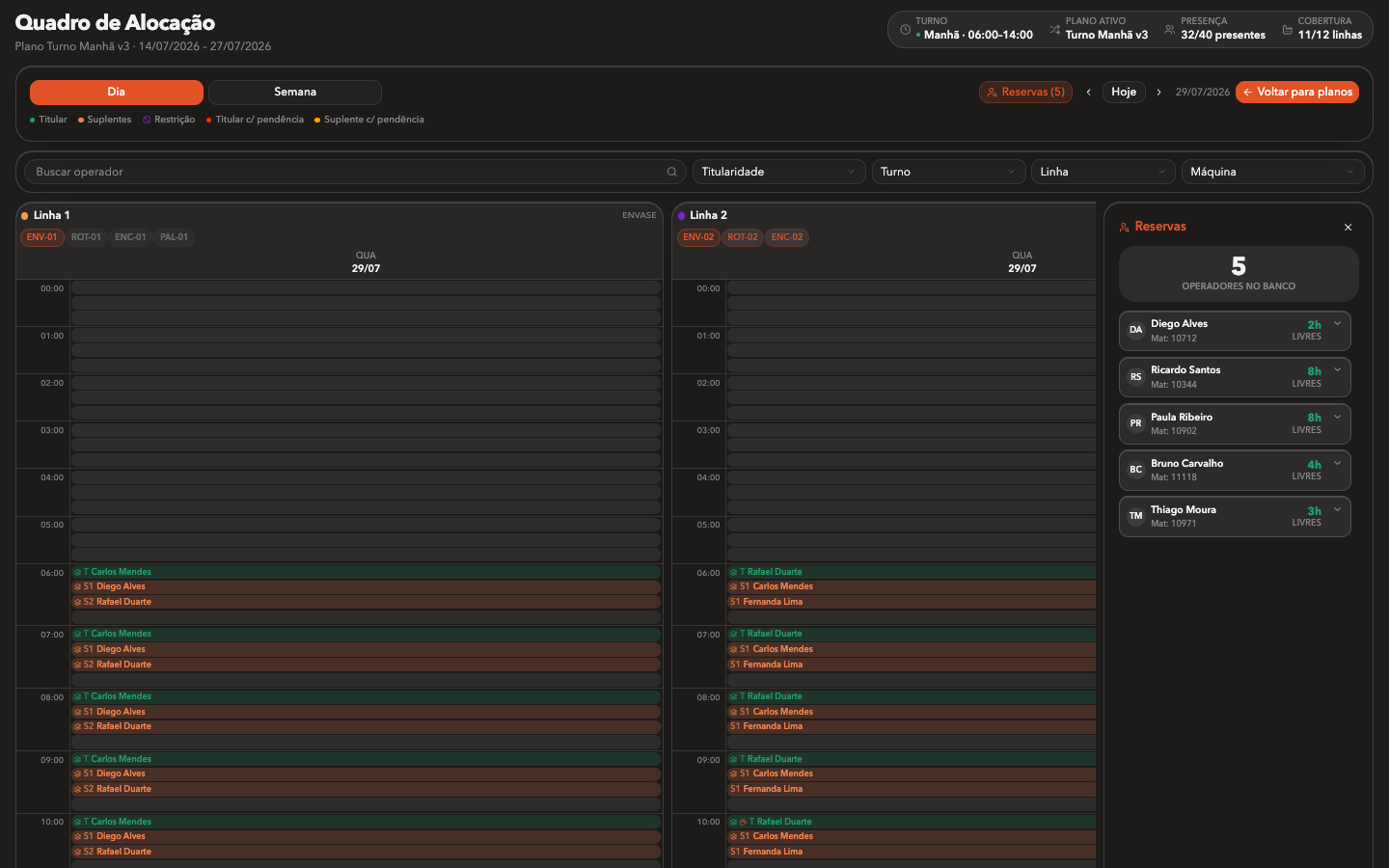Open the Titularidade dropdown
Screen dimensions: 1389x868
pyautogui.click(x=778, y=172)
